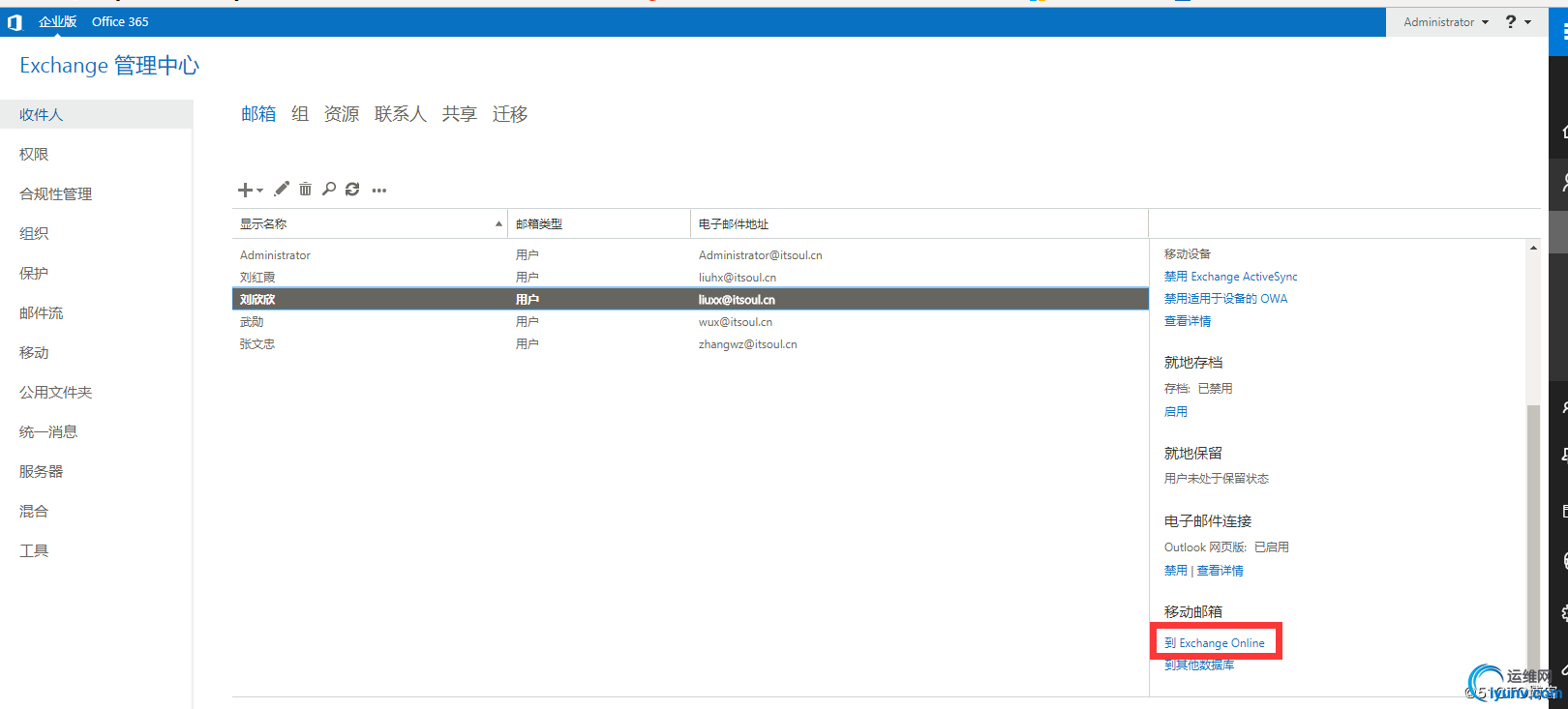This screenshot has height=709, width=1568.
Task: Open the add new mailbox plus icon
Action: tap(246, 190)
